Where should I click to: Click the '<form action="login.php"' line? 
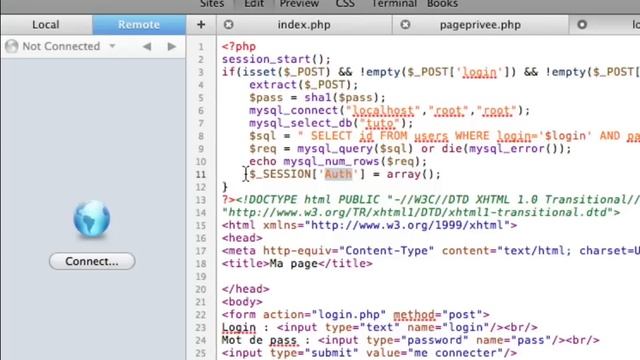356,315
